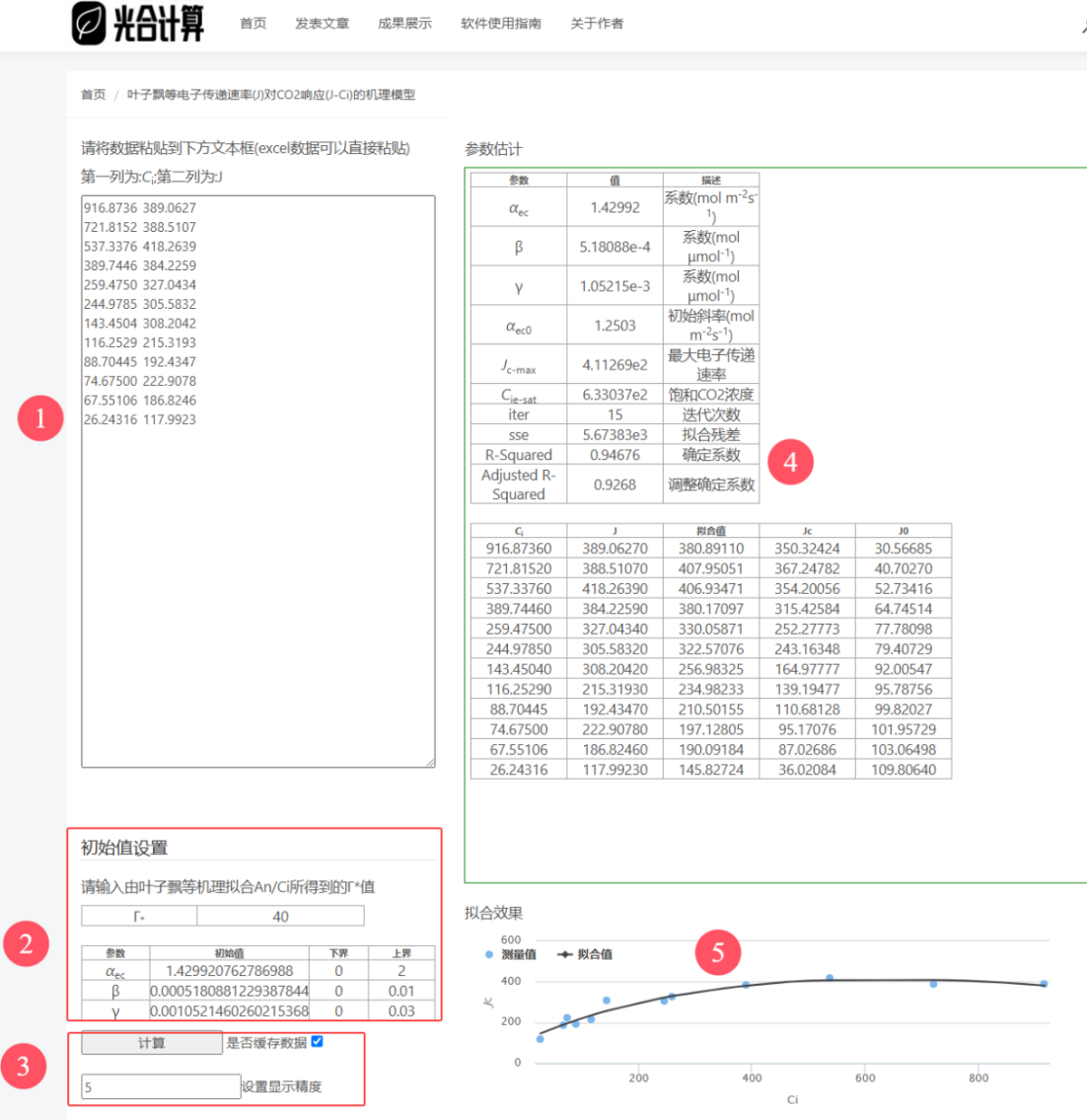This screenshot has width=1087, height=1120.
Task: Open the 首页 navigation menu item
Action: click(x=254, y=24)
